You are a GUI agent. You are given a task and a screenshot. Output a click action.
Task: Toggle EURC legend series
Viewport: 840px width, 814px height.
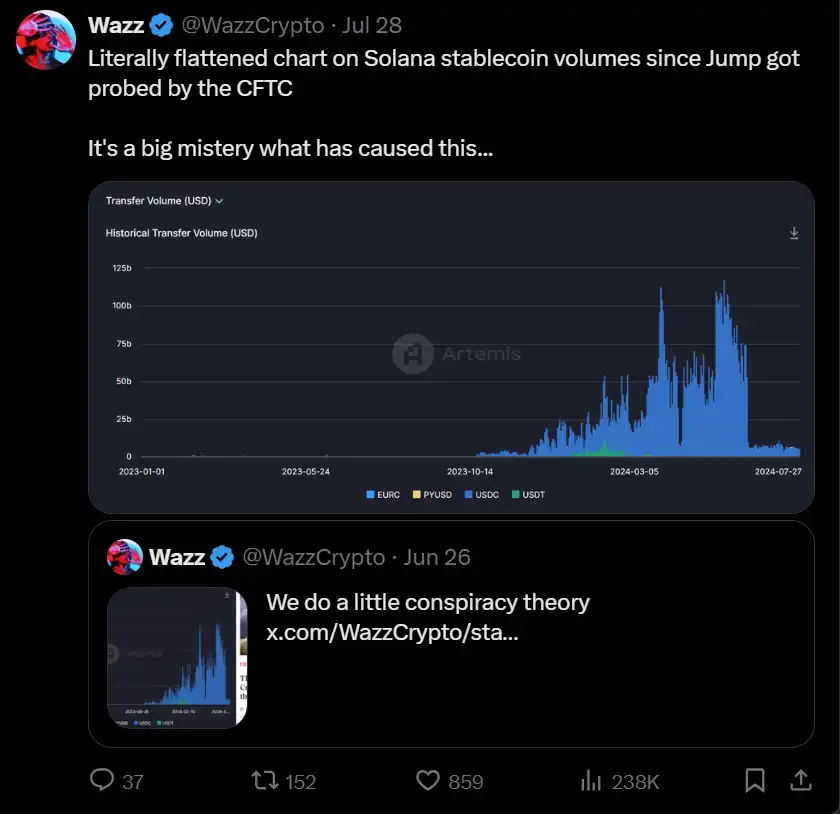[x=383, y=494]
